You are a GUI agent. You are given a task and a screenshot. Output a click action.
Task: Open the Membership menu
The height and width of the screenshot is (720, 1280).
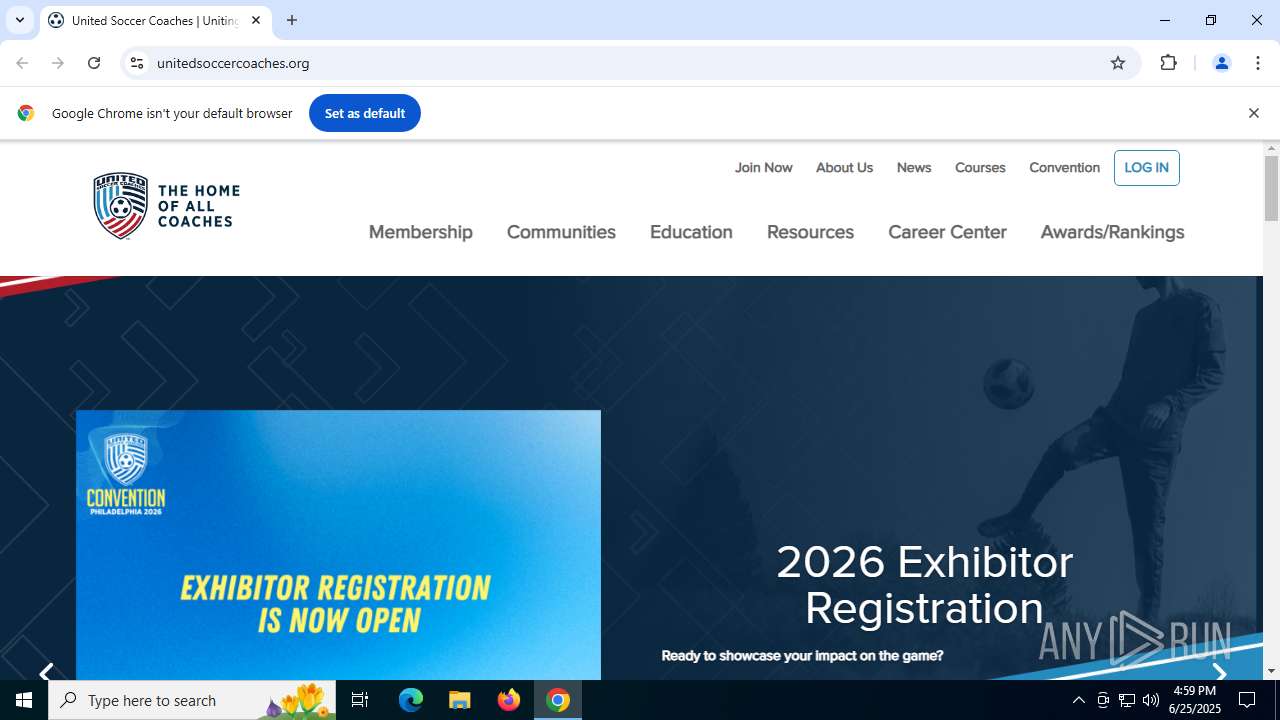coord(421,232)
